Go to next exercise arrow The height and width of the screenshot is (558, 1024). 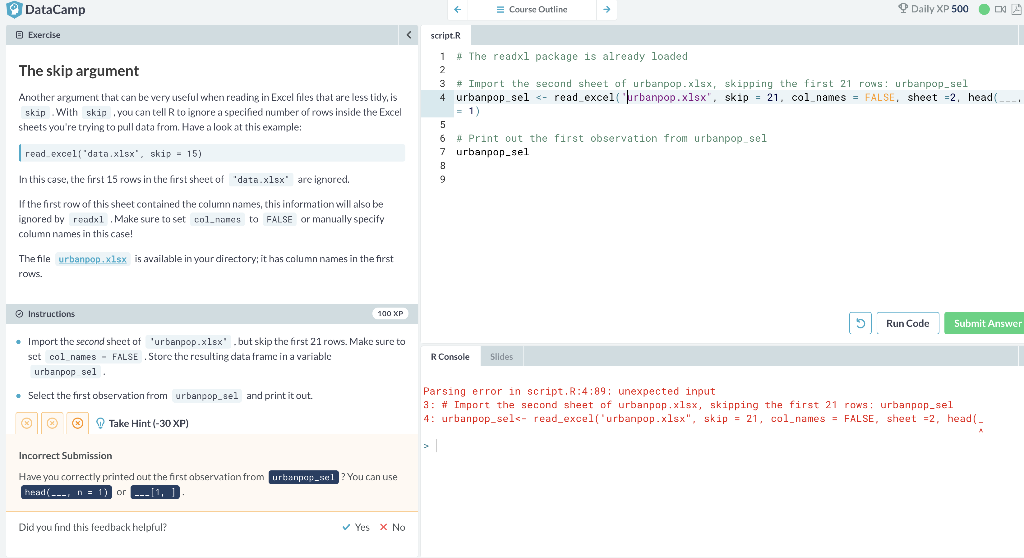607,9
